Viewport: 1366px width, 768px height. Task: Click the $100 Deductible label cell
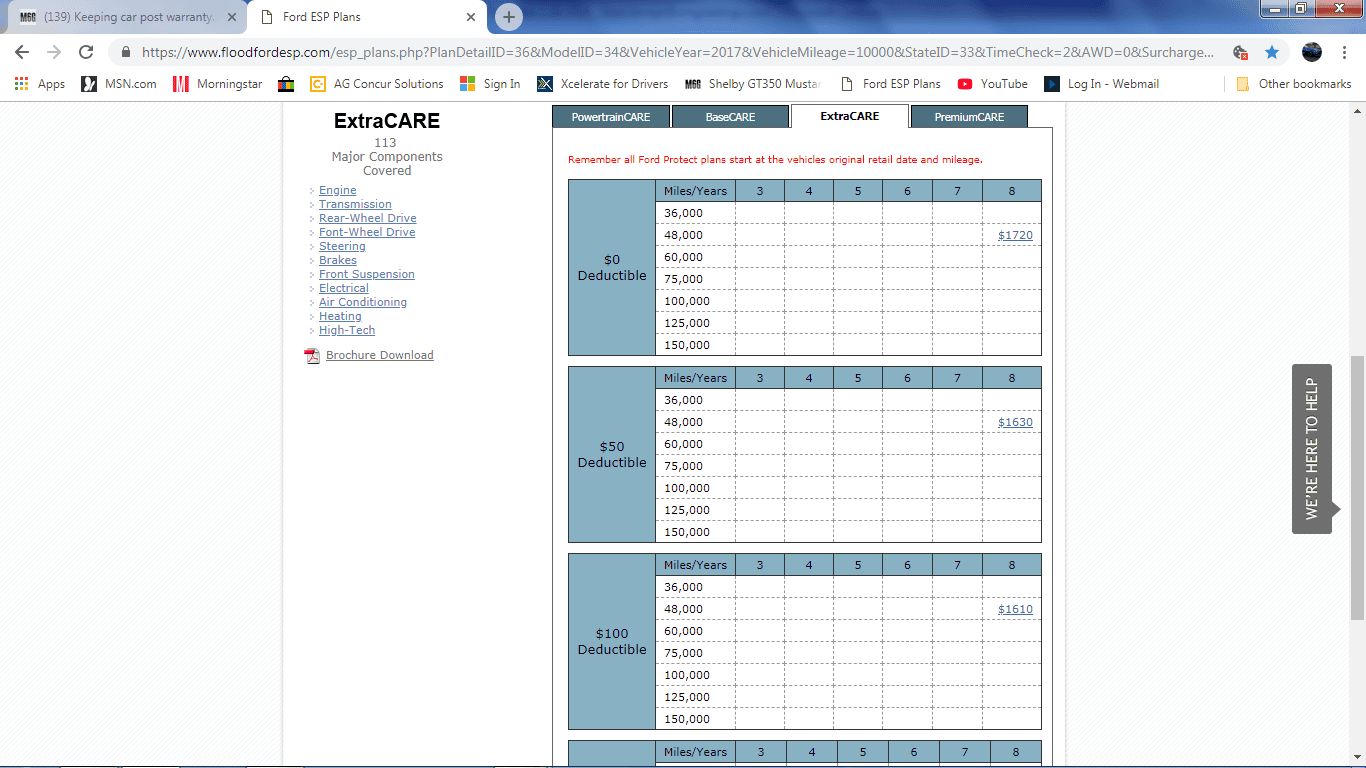pos(612,642)
